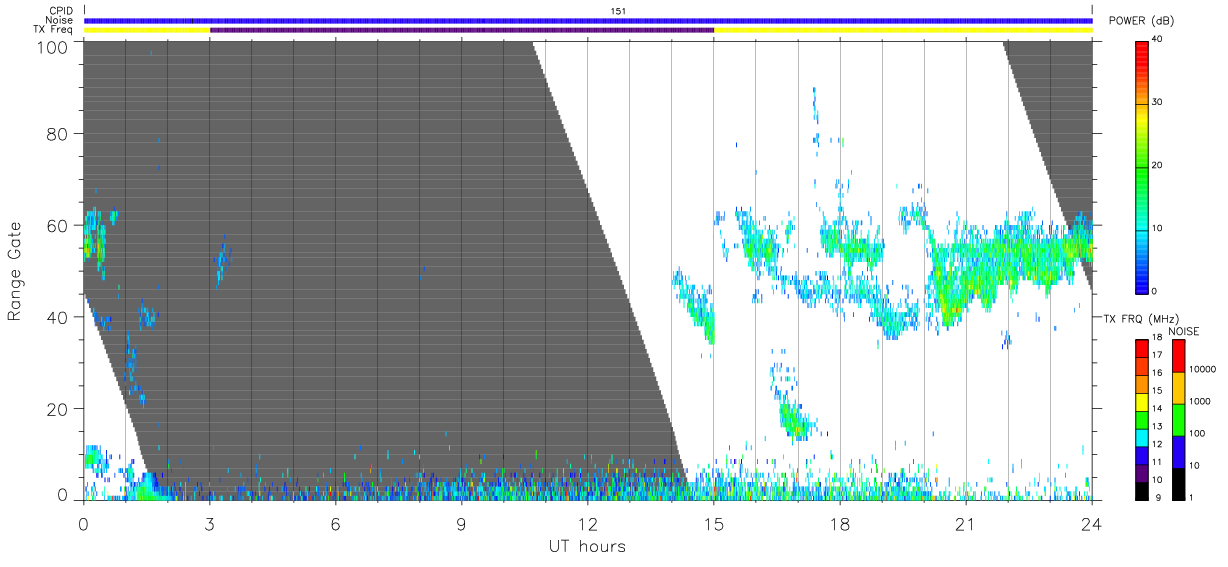The image size is (1228, 567).
Task: Click the CPID label
Action: point(61,11)
